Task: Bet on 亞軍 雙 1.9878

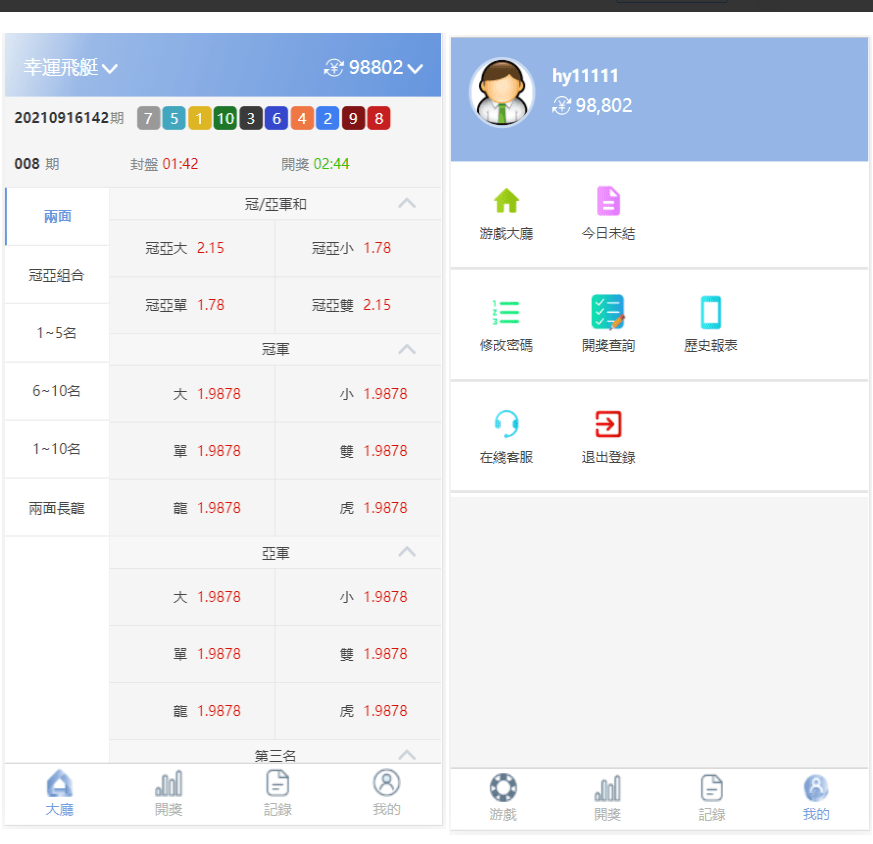Action: coord(358,654)
